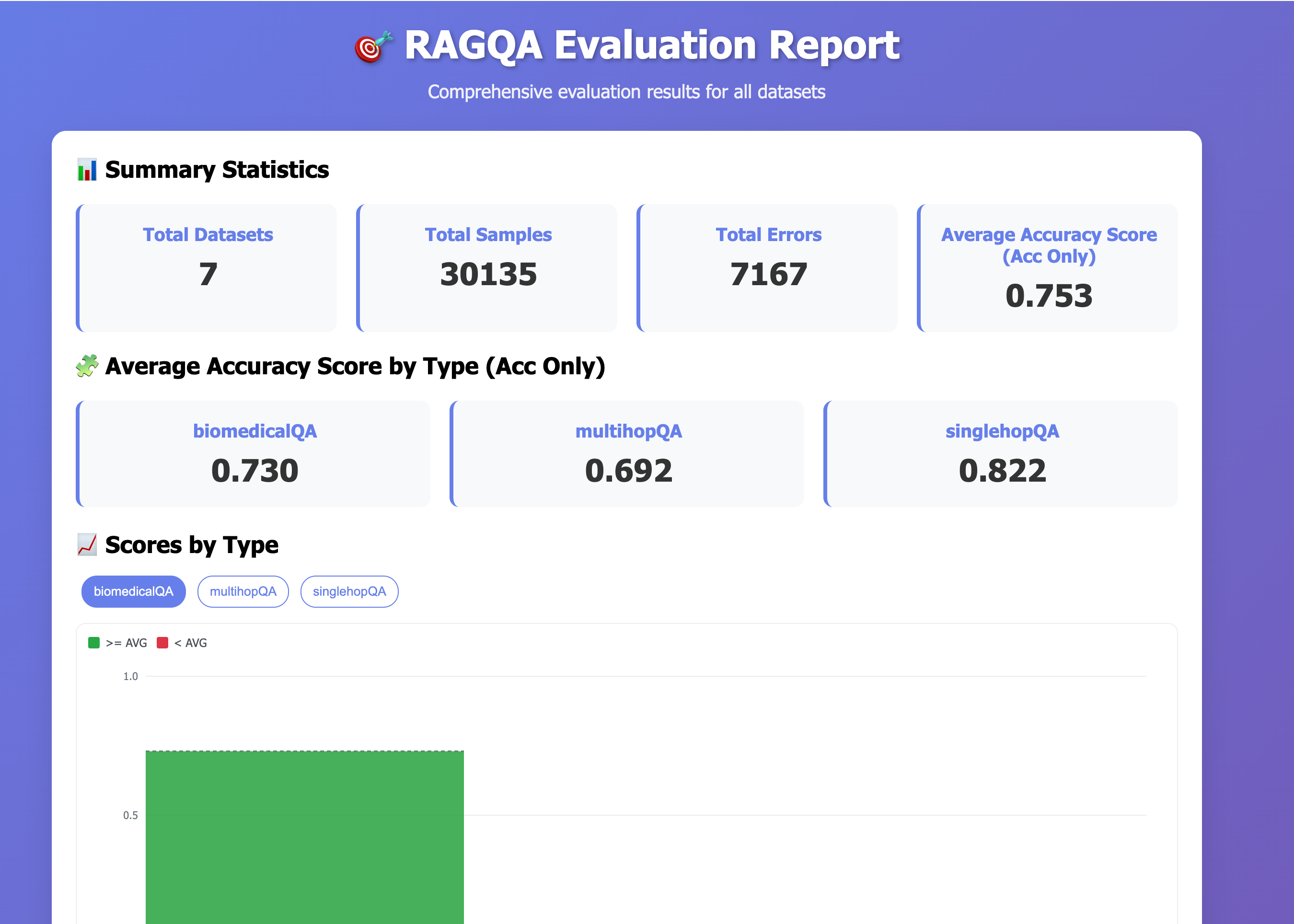
Task: Click the bar chart icon beside Summary Statistics
Action: point(87,170)
